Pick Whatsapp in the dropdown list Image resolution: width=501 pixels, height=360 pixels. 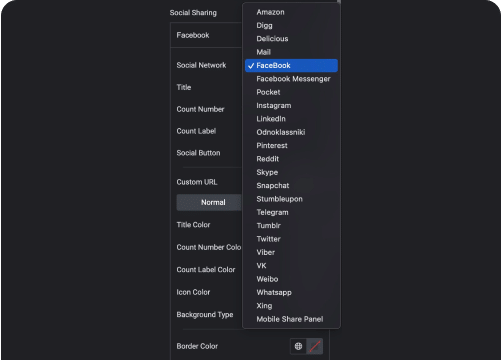pyautogui.click(x=291, y=292)
